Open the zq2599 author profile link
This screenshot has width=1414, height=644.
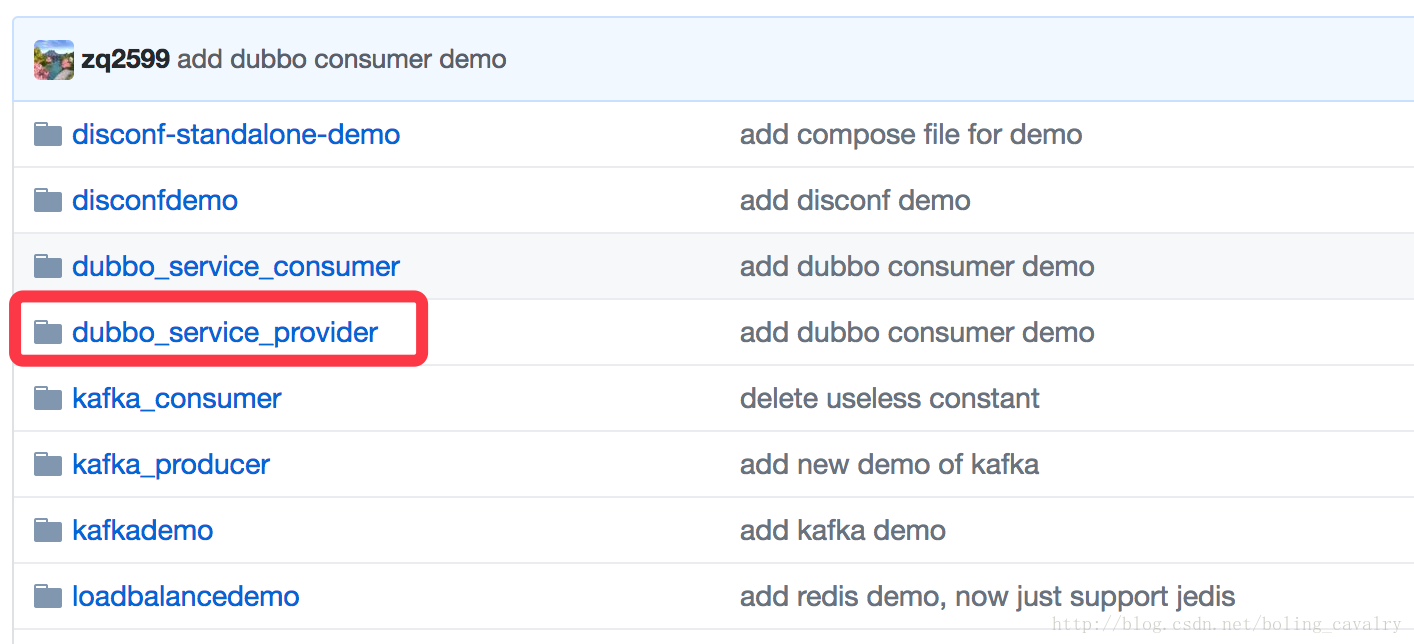click(125, 60)
